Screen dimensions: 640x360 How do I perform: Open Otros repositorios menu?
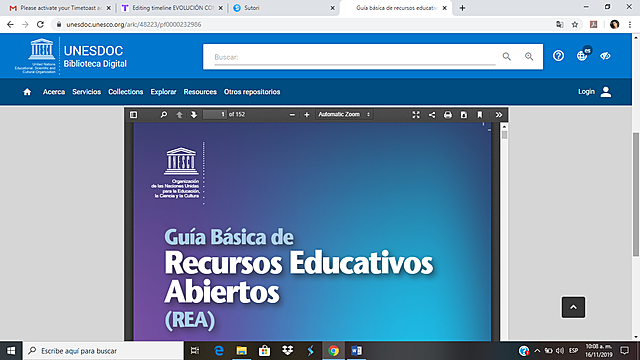click(x=252, y=92)
